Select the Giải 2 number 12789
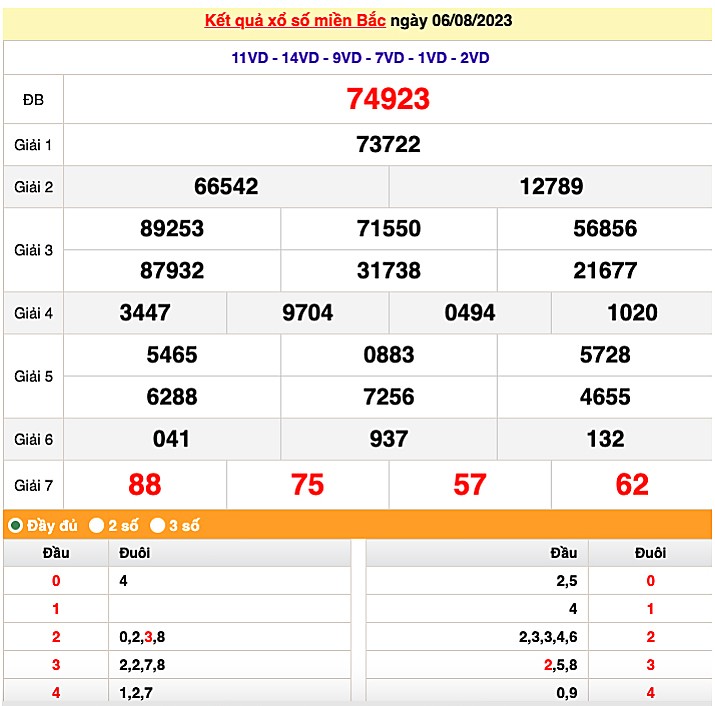The height and width of the screenshot is (706, 715). (551, 187)
